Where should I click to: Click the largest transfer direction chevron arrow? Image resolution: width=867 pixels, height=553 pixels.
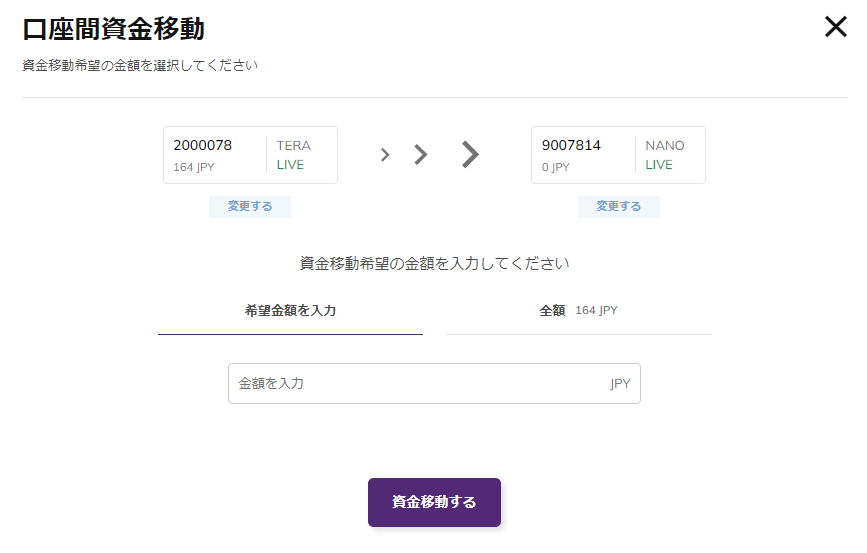tap(470, 154)
